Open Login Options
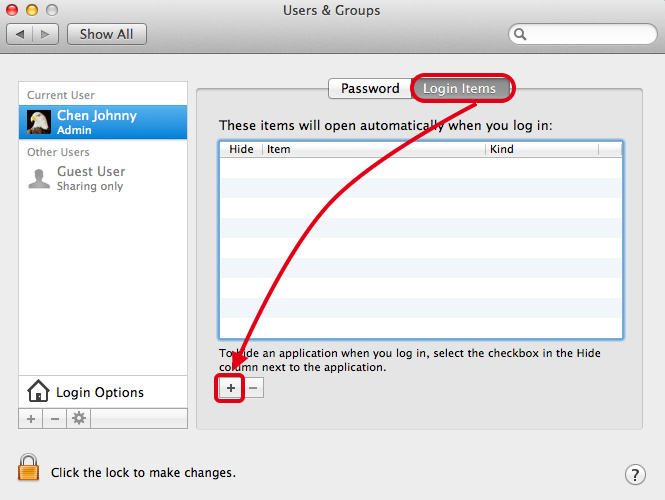The width and height of the screenshot is (665, 500). click(103, 392)
